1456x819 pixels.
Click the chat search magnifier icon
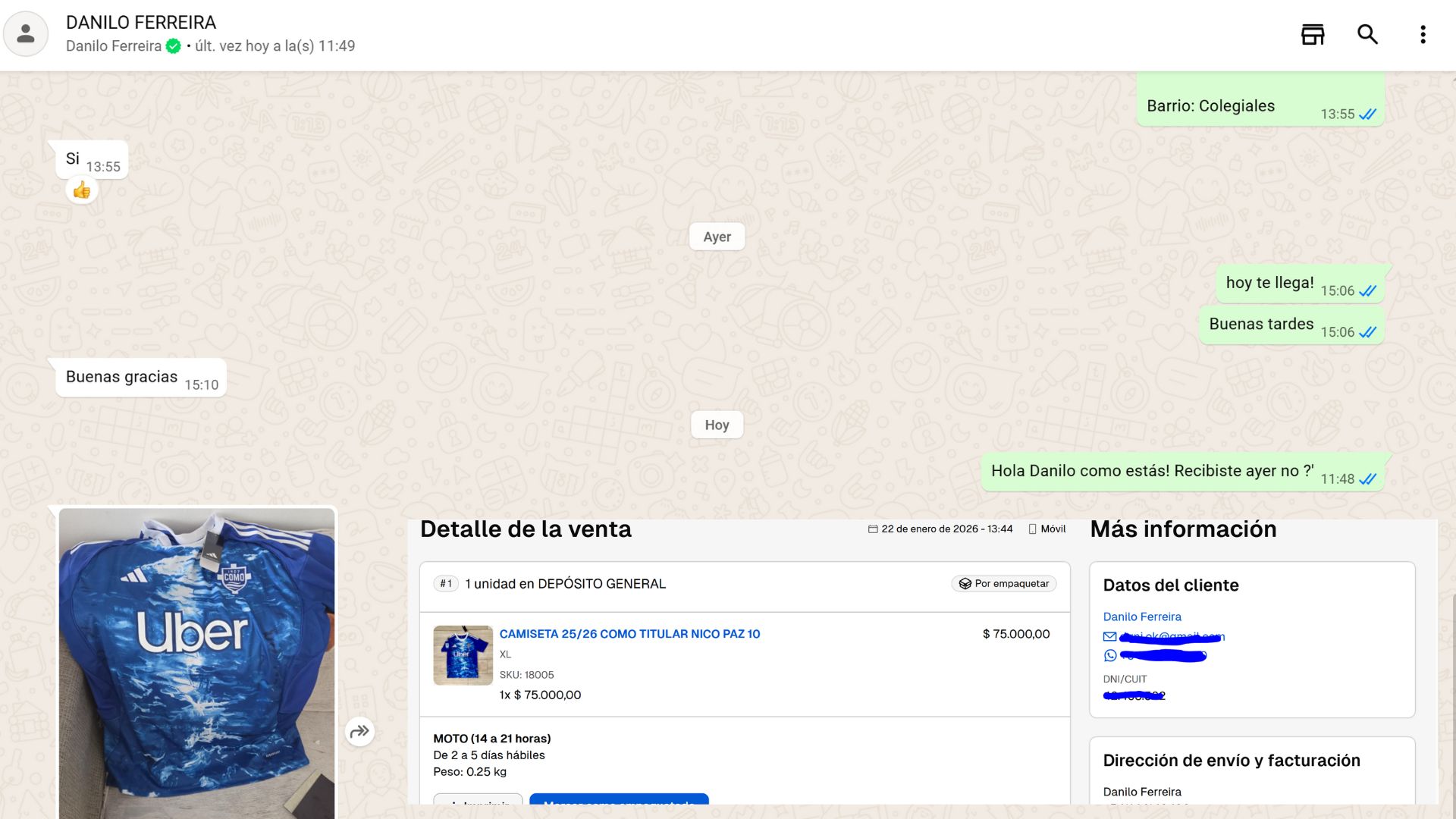[1367, 35]
